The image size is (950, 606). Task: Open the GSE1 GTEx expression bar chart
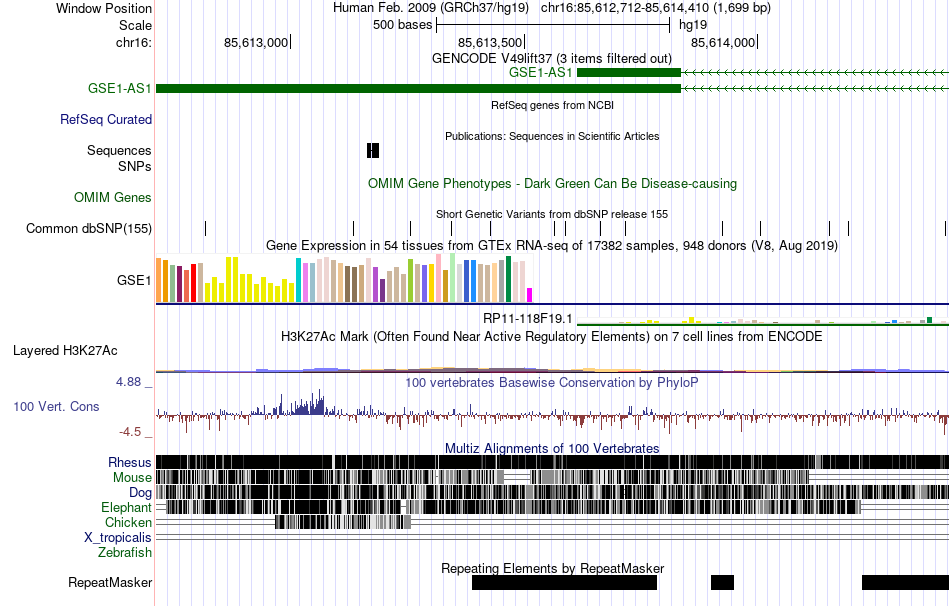tap(344, 278)
